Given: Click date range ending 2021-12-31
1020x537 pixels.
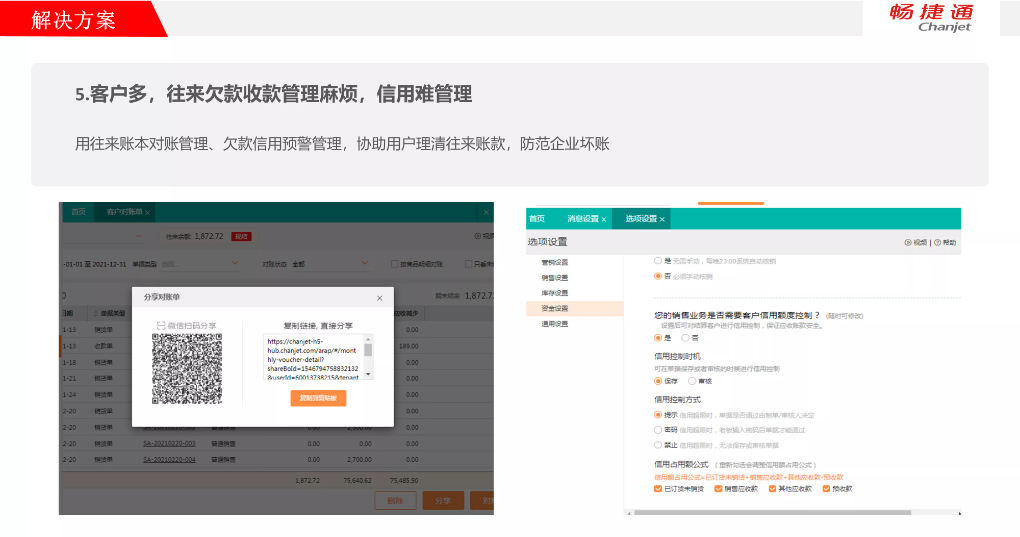Looking at the screenshot, I should coord(95,264).
